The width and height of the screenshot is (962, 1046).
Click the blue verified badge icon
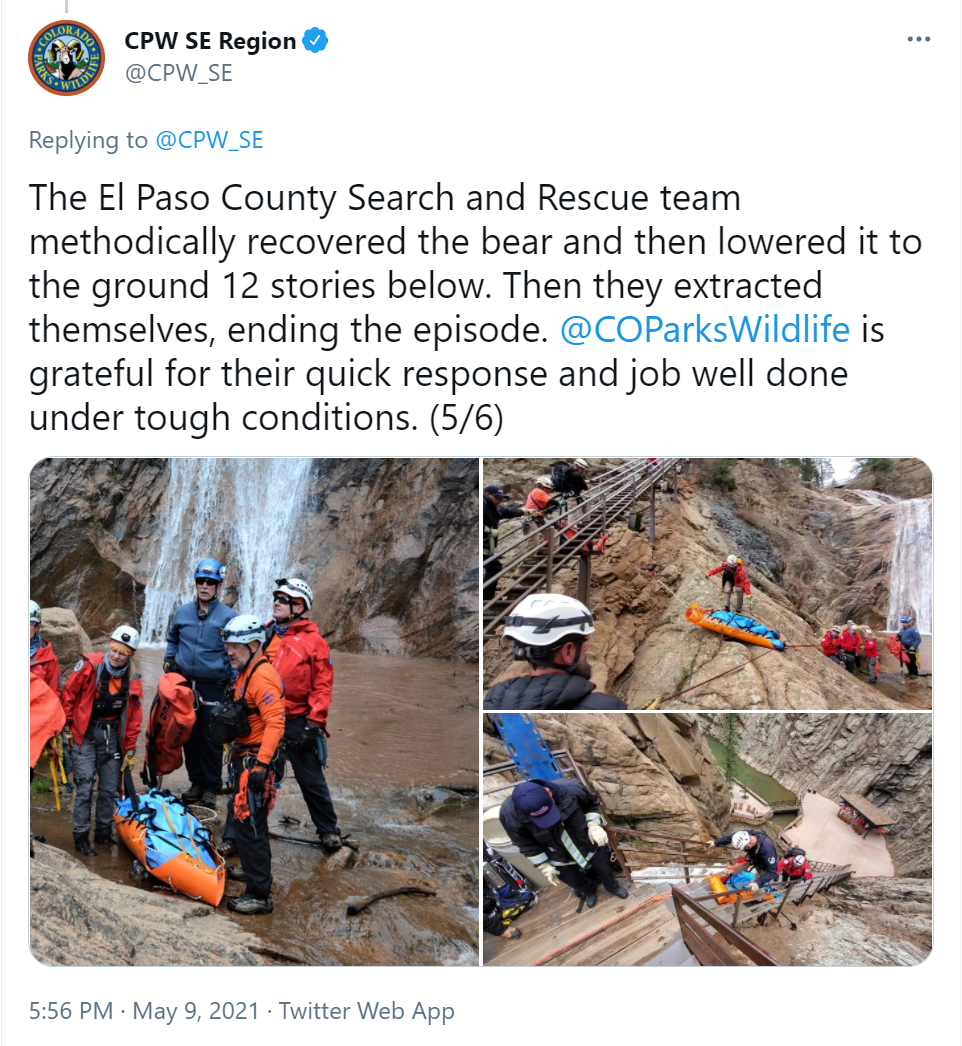[316, 41]
